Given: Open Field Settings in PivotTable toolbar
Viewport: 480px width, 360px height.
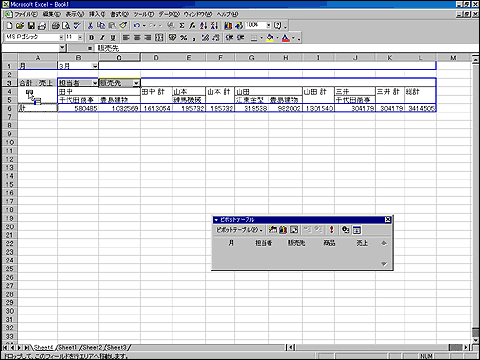Looking at the screenshot, I should (346, 230).
